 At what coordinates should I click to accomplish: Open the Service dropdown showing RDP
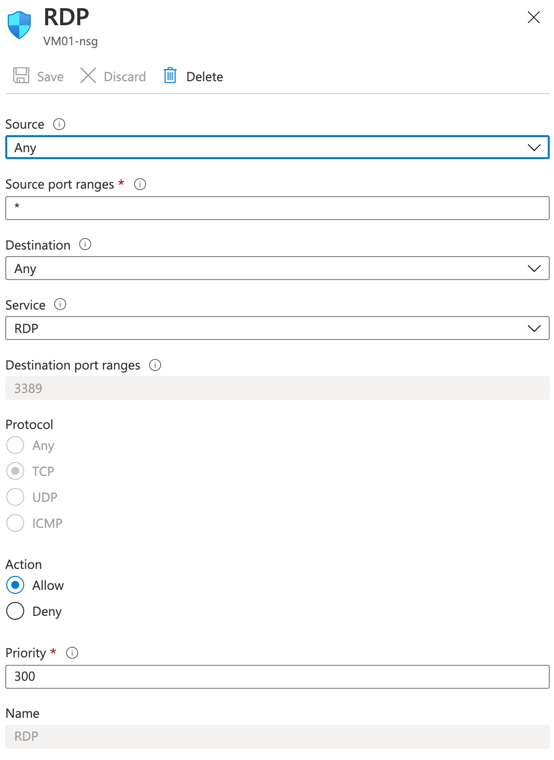pyautogui.click(x=277, y=328)
